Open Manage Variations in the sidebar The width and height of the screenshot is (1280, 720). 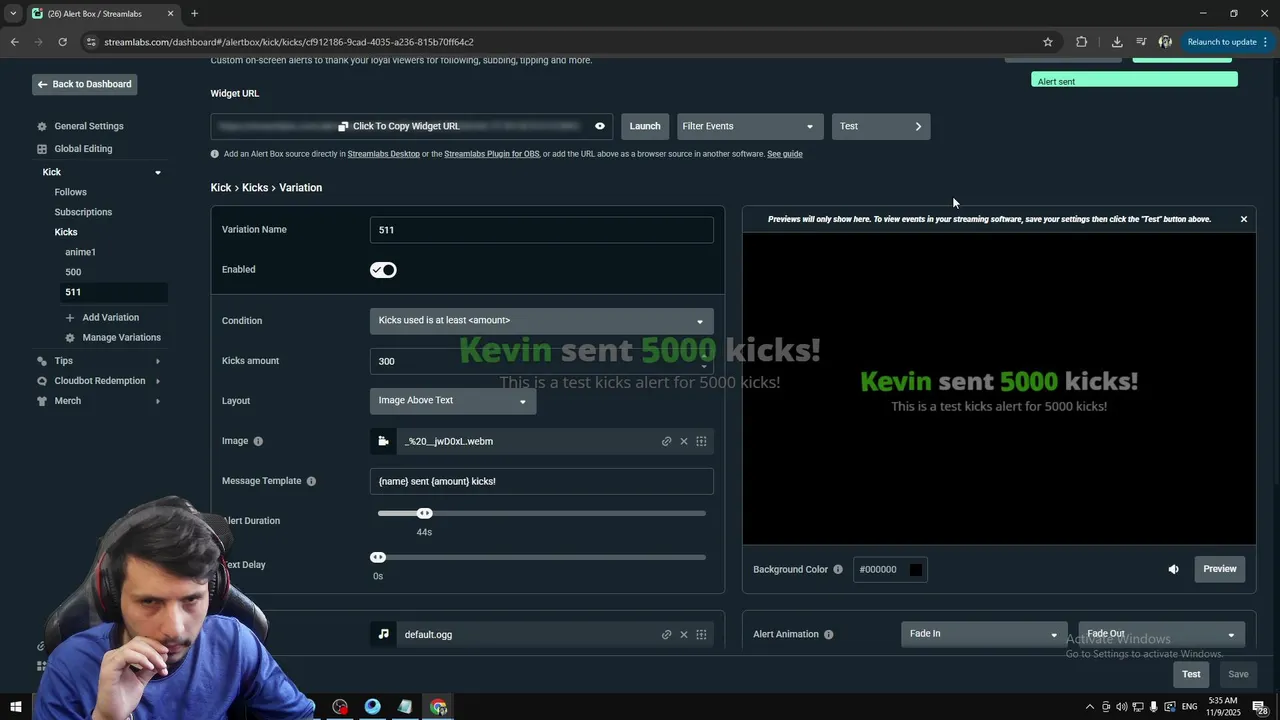click(x=121, y=338)
